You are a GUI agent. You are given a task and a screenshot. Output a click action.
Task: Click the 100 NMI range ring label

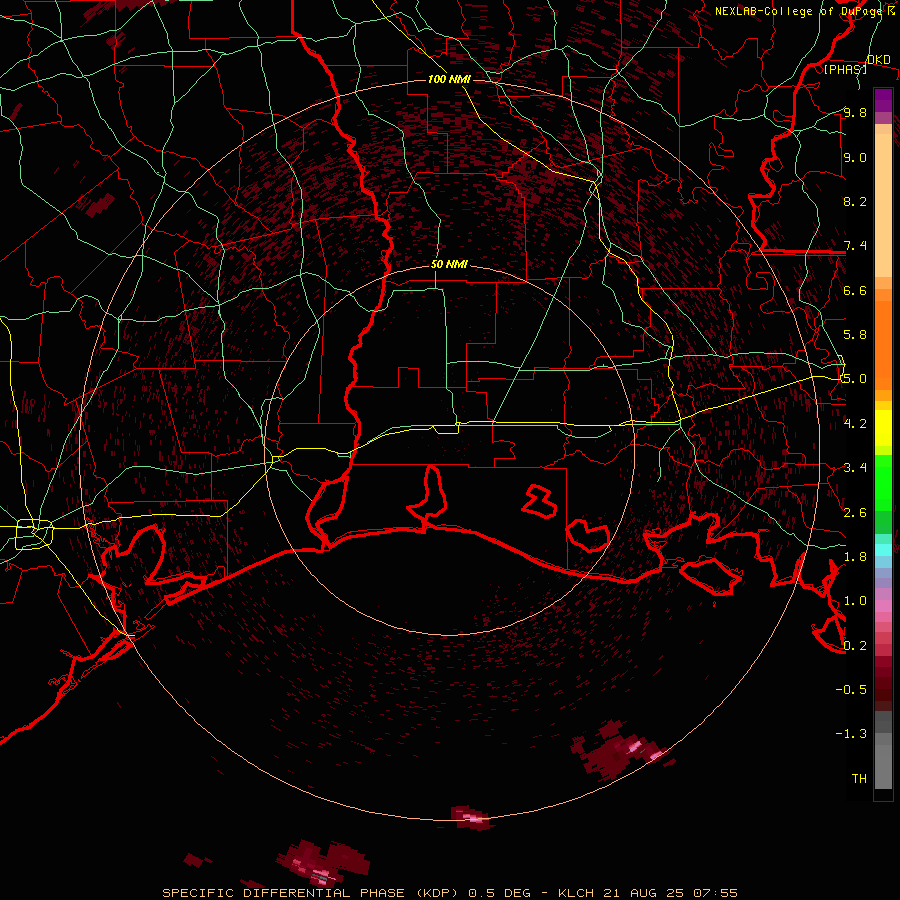[449, 79]
